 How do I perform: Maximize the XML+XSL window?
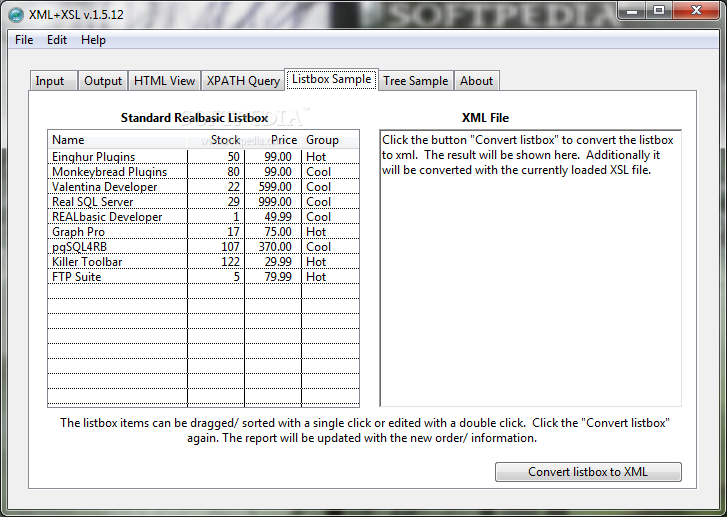tap(658, 11)
